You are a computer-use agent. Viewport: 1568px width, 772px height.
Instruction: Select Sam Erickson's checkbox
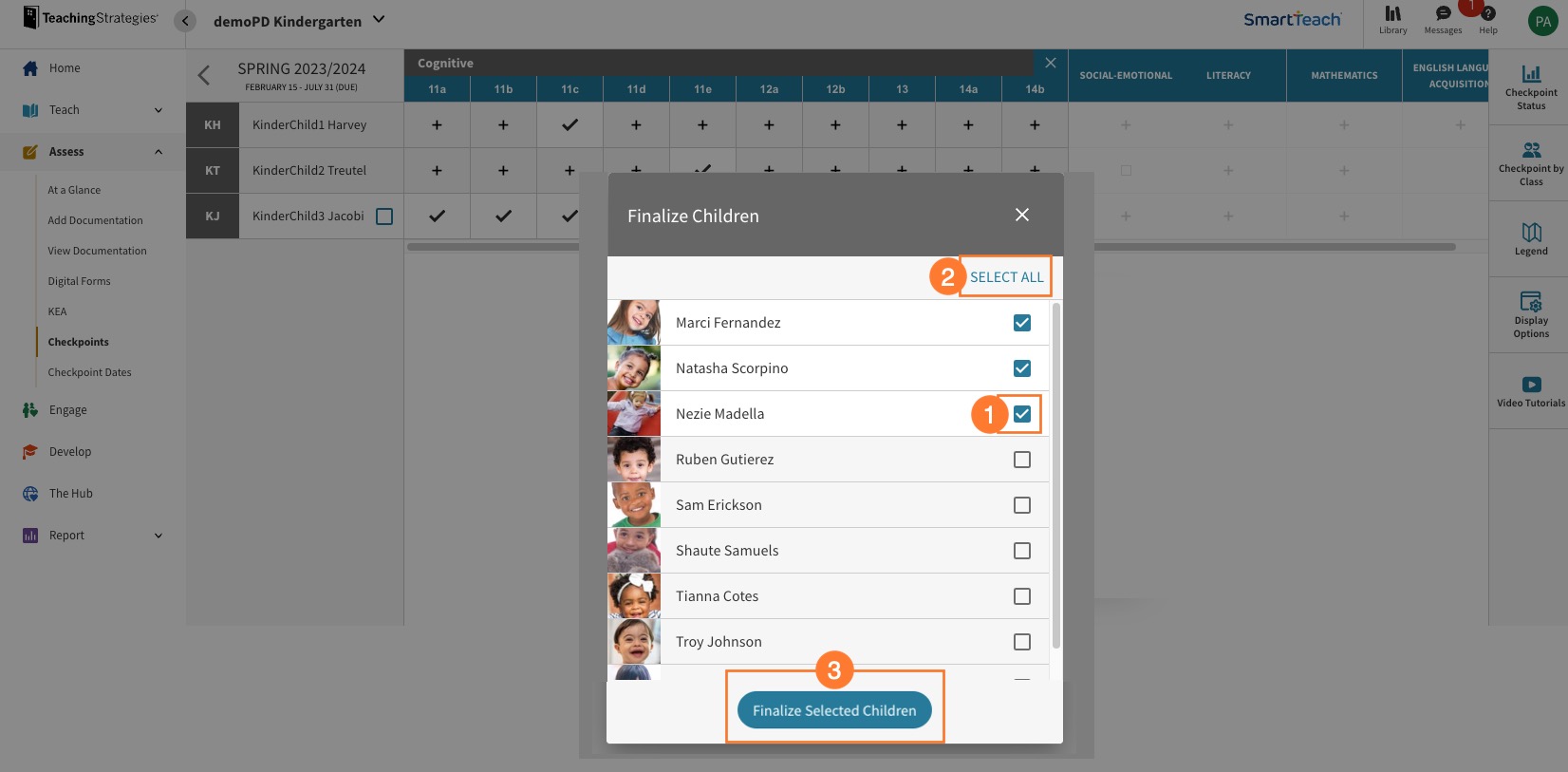coord(1021,505)
